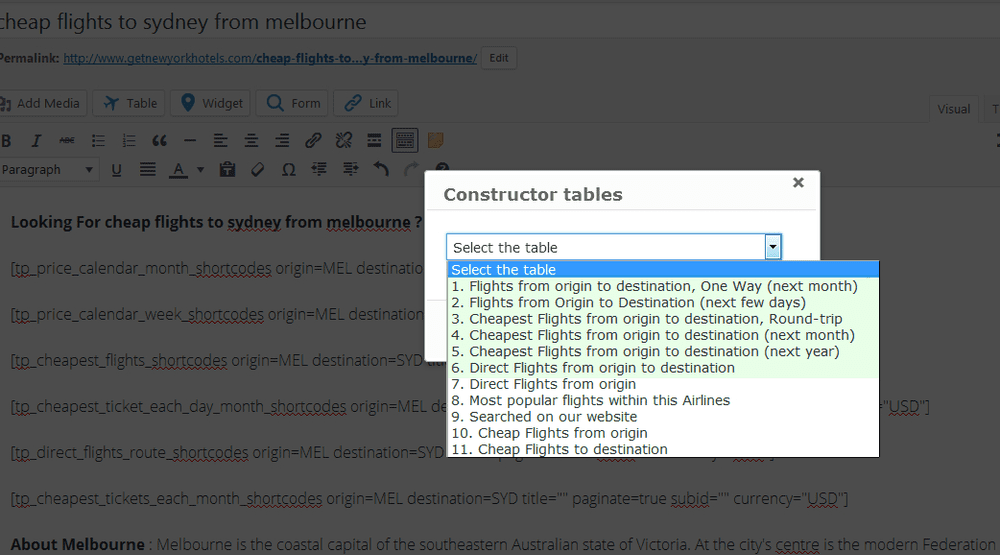1000x555 pixels.
Task: Align text center
Action: (x=251, y=140)
